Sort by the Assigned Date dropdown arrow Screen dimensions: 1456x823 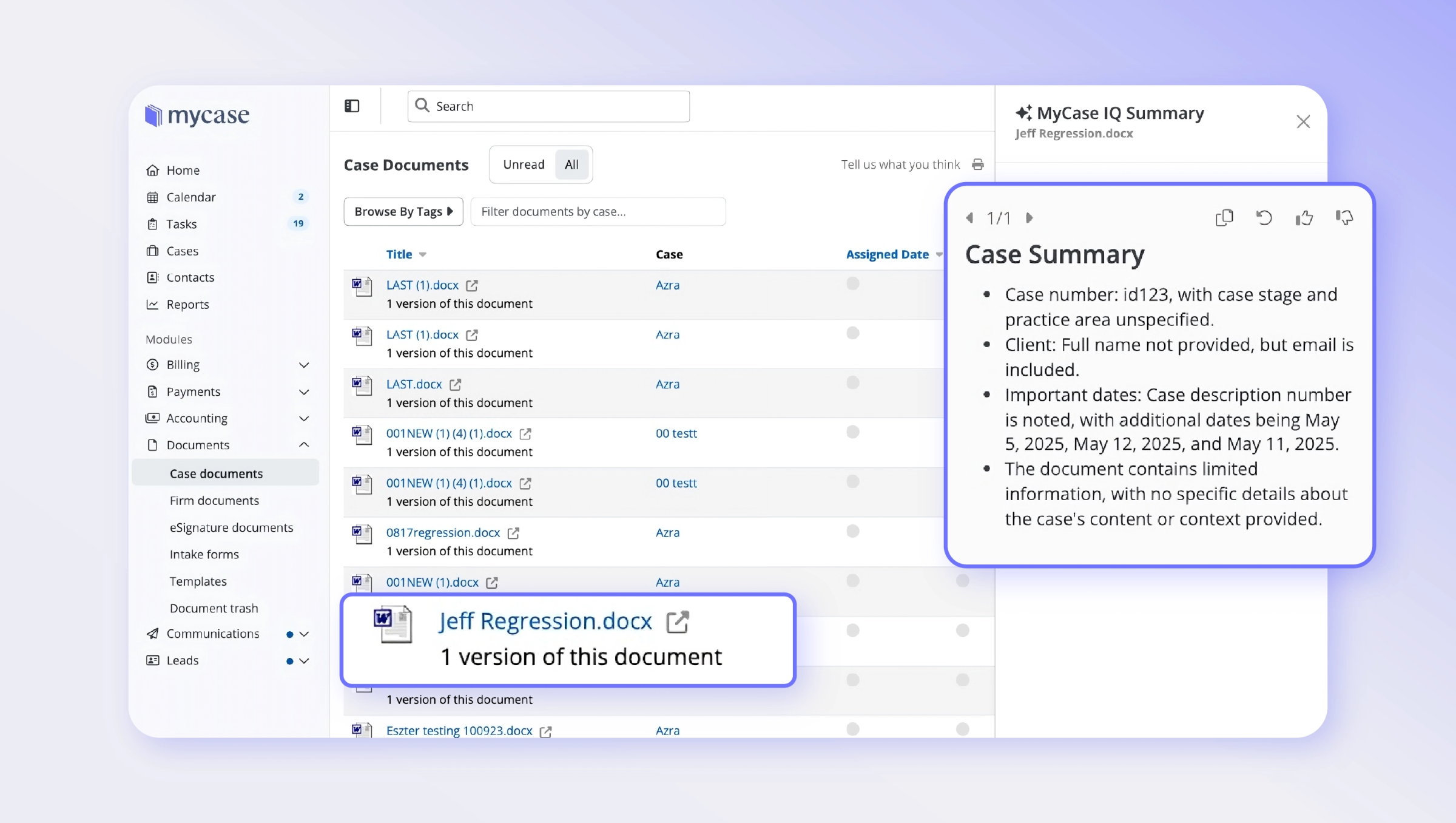939,254
